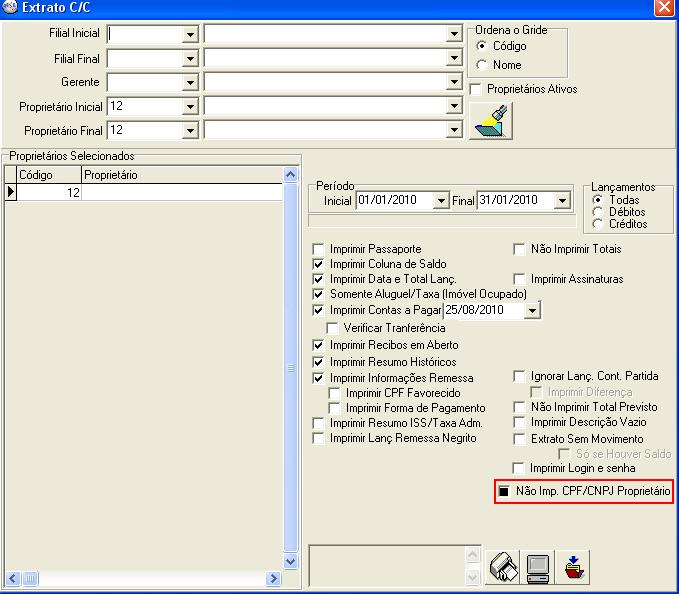Enable Proprietários Ativos checkbox
679x594 pixels.
(476, 89)
